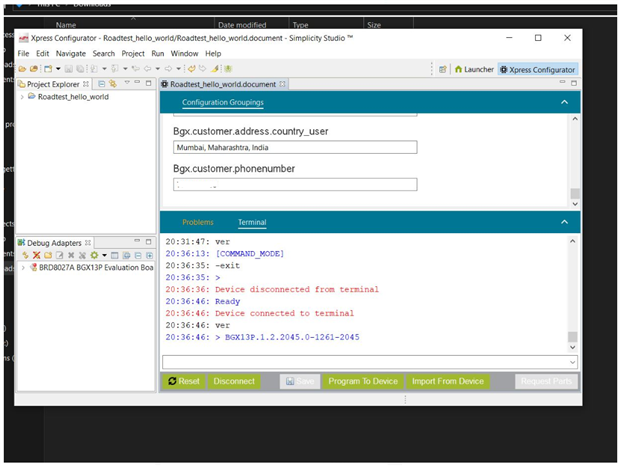Click the Open Perspective icon beside Launcher
620x466 pixels.
click(443, 69)
